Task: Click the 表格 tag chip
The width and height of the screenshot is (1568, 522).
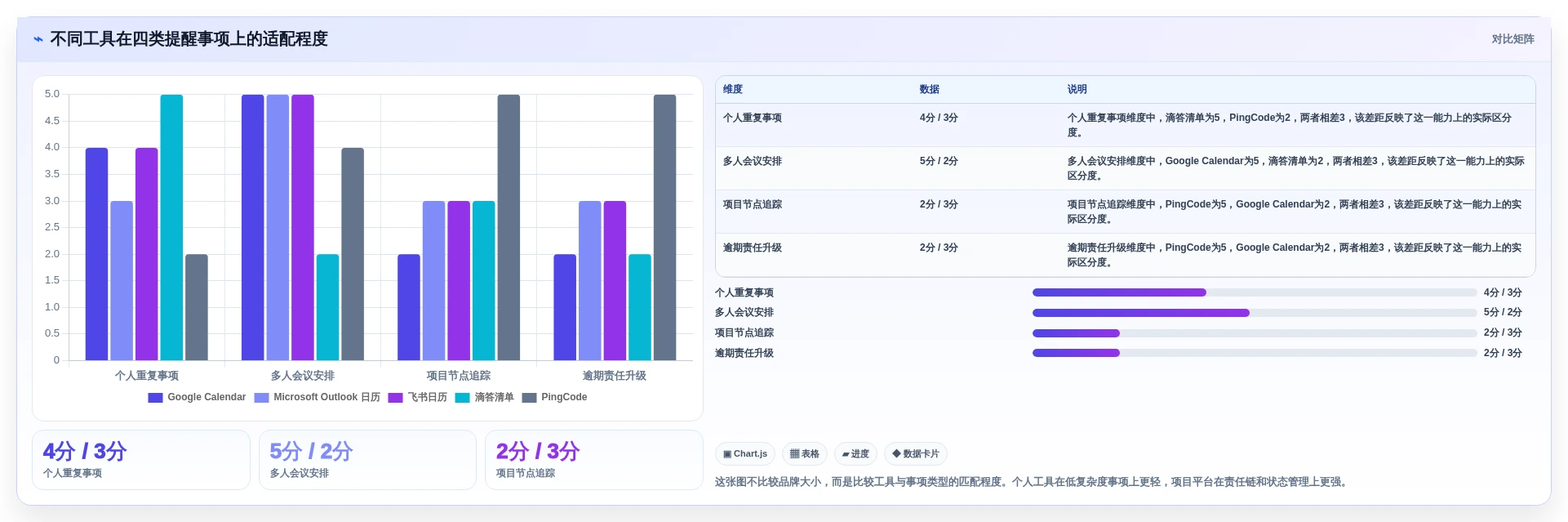Action: [805, 454]
